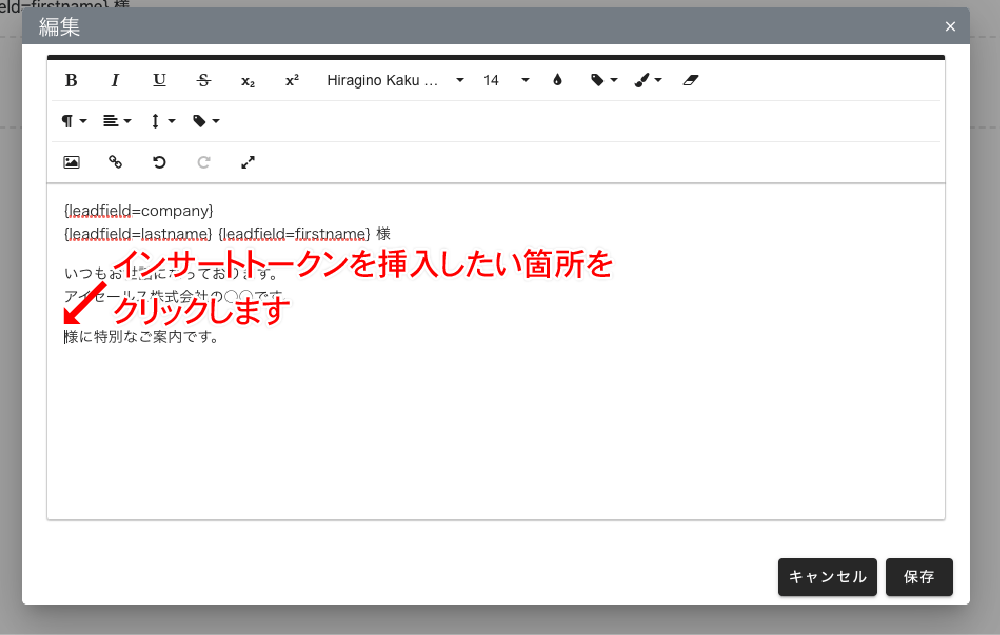Apply strikethrough to text
The width and height of the screenshot is (1000, 635).
(x=204, y=80)
